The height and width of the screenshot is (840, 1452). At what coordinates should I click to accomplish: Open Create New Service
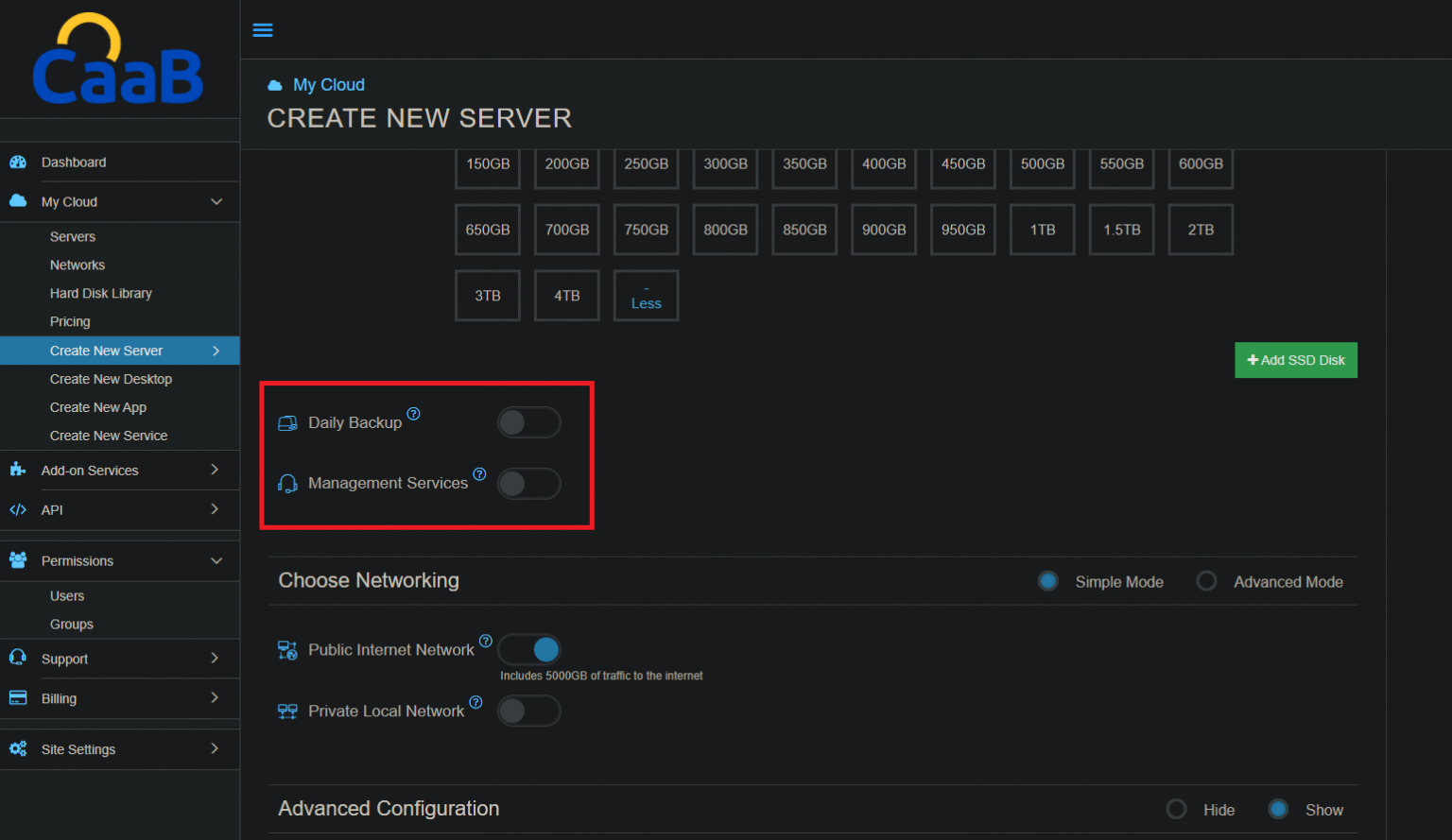109,436
